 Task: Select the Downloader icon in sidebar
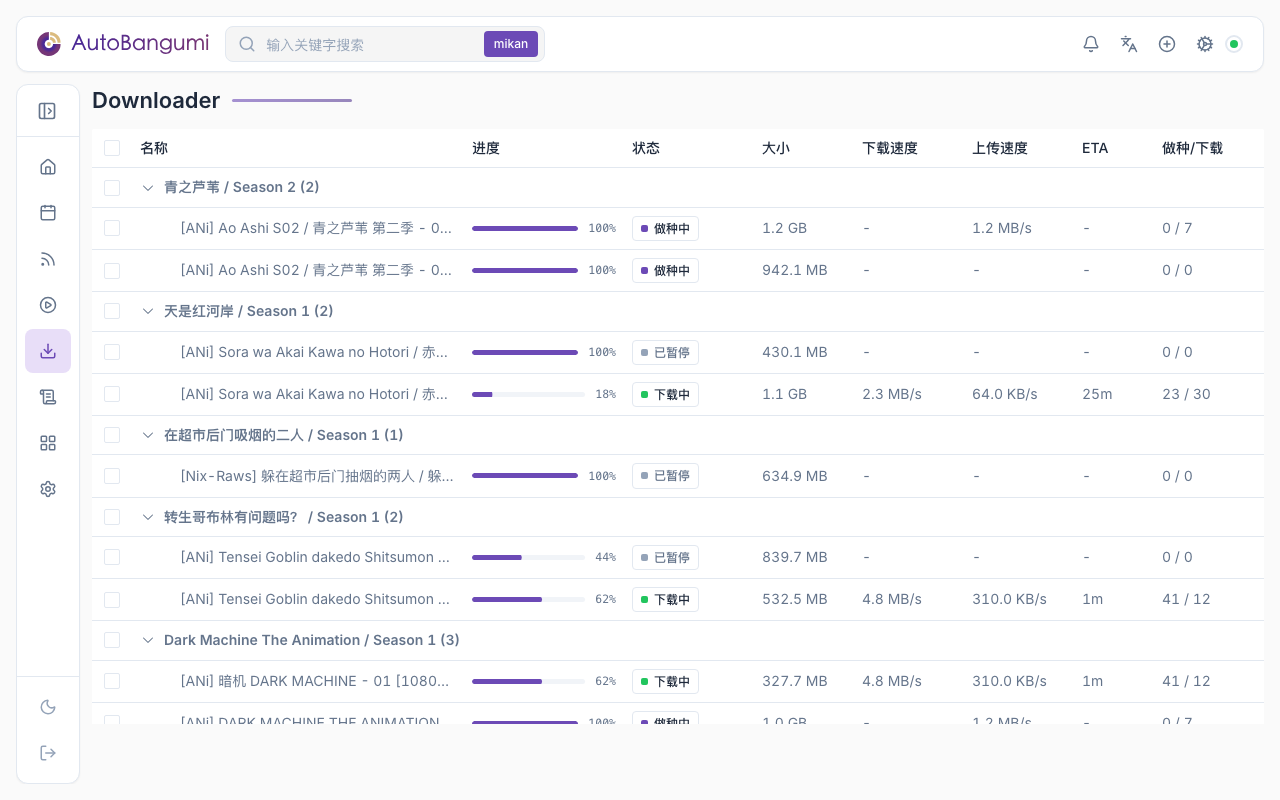(48, 351)
